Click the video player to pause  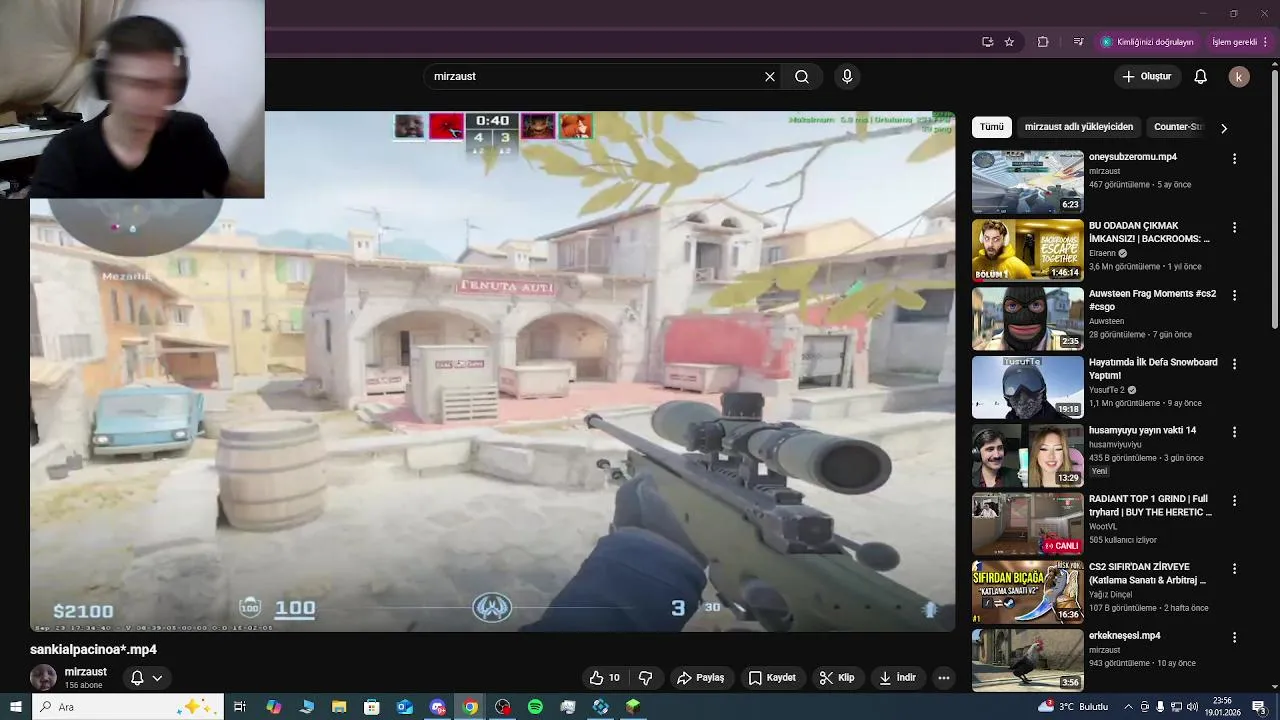point(492,371)
